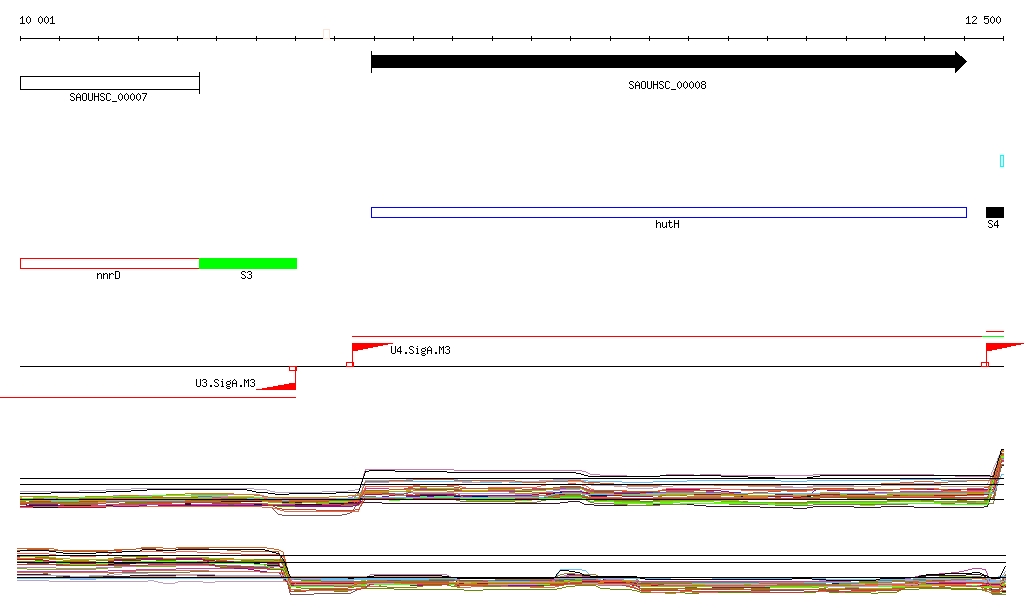Click the 12 500 end position label
1024x611 pixels.
982,20
